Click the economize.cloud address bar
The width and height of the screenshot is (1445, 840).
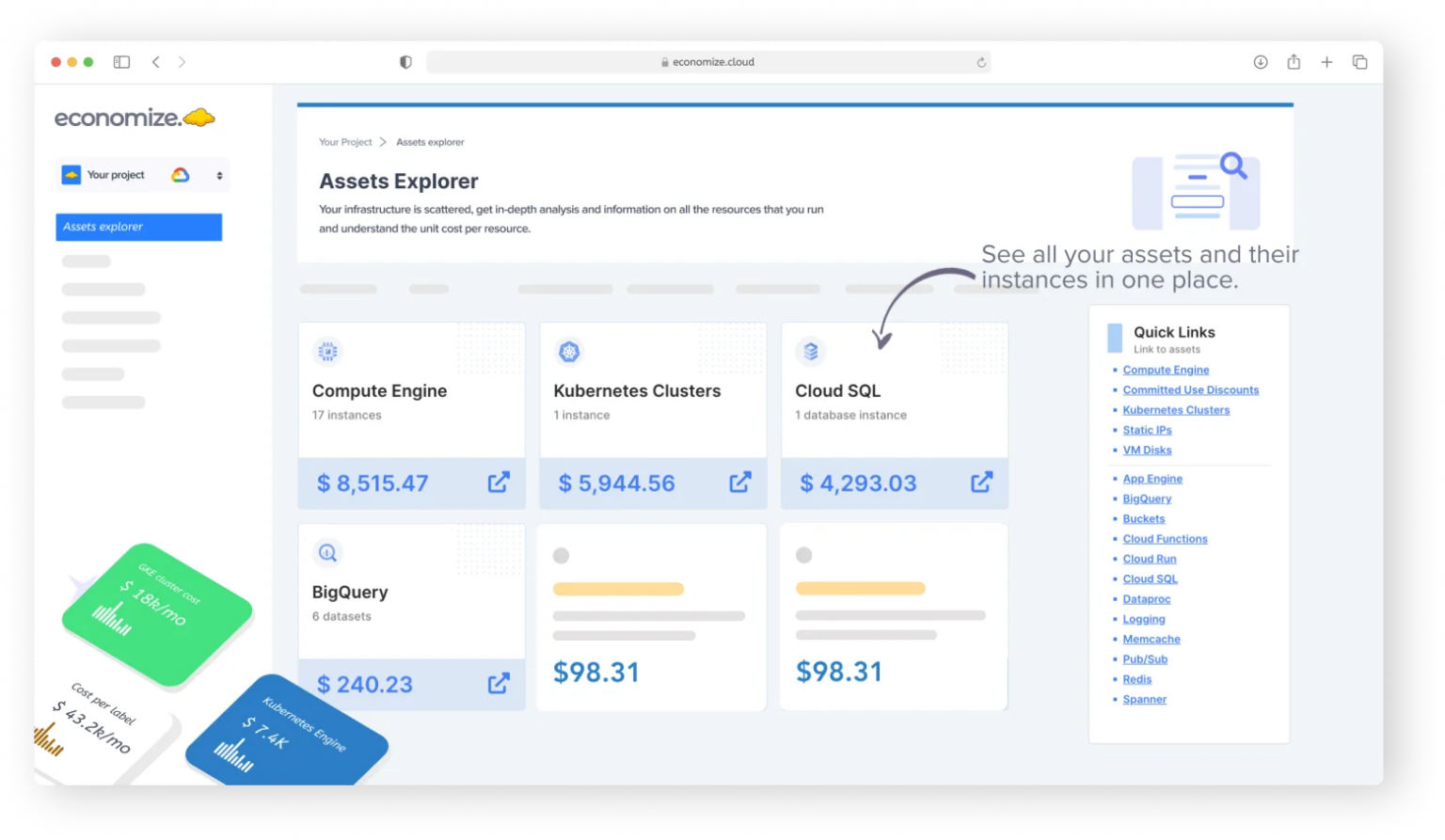[x=708, y=62]
